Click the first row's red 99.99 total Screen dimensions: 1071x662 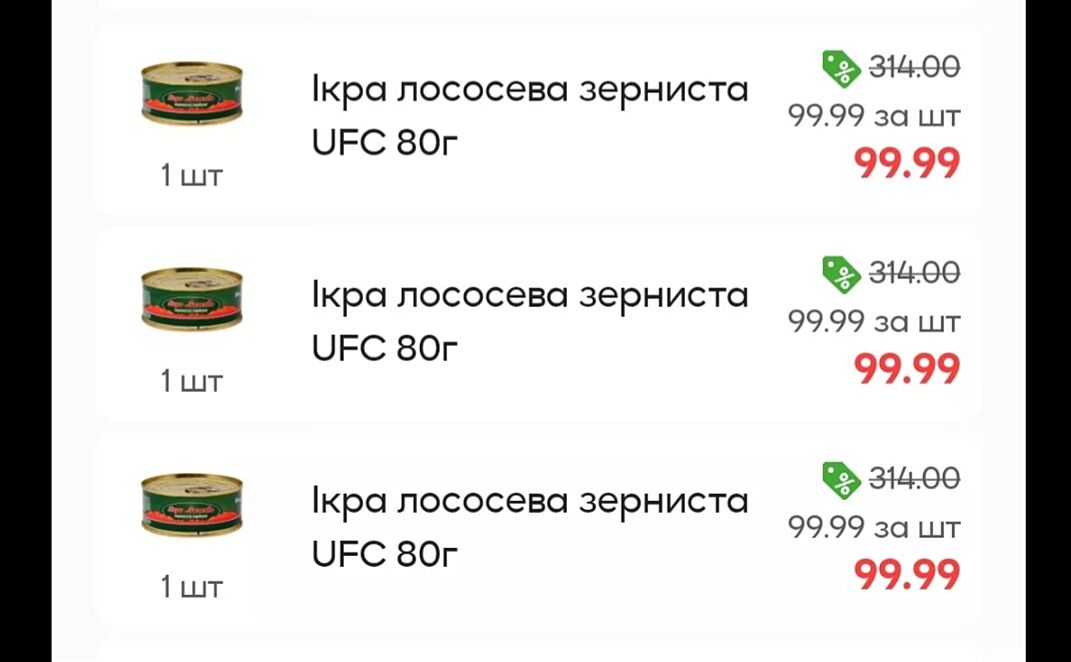click(x=907, y=163)
